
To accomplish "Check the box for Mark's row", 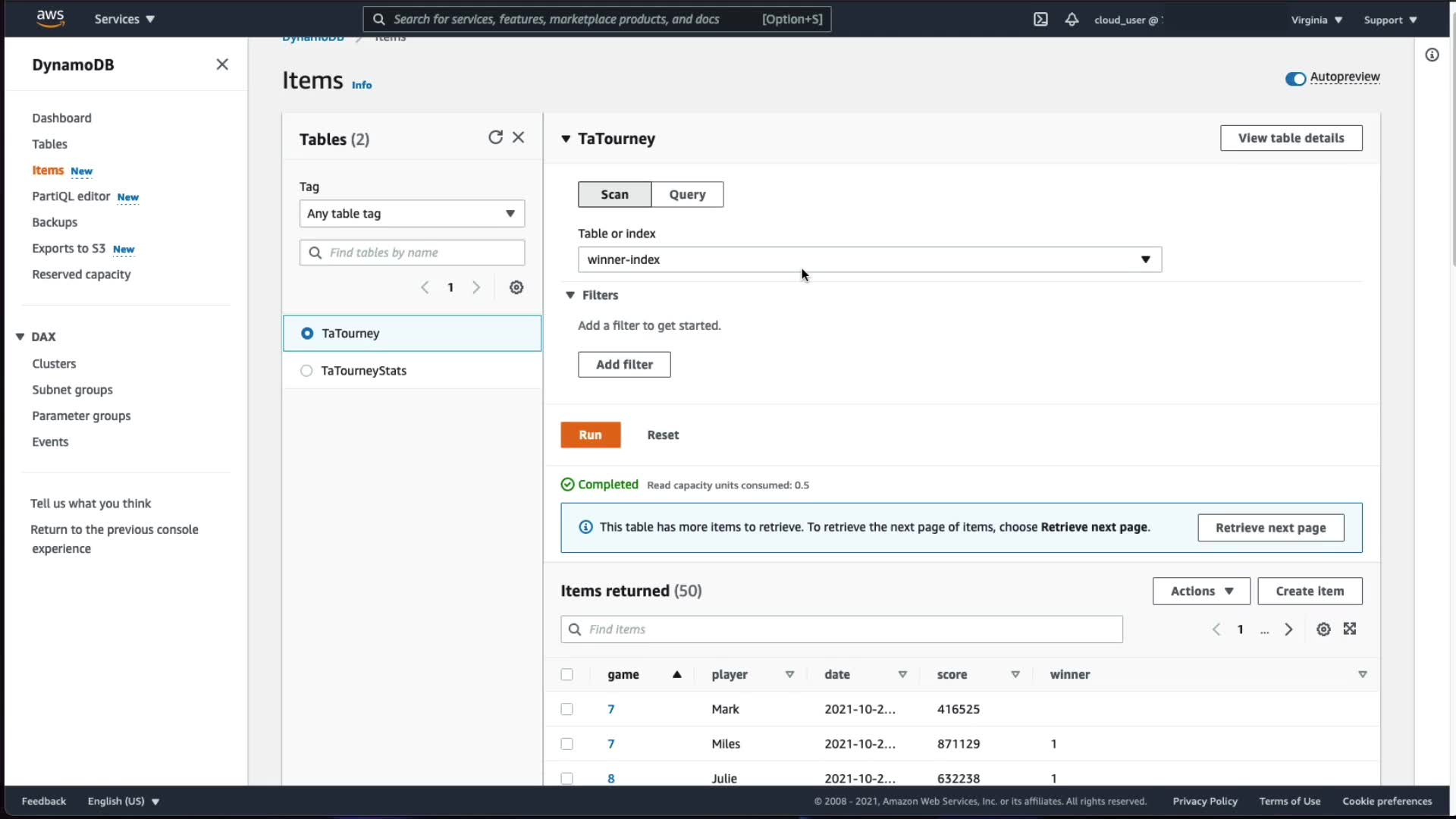I will pos(566,709).
